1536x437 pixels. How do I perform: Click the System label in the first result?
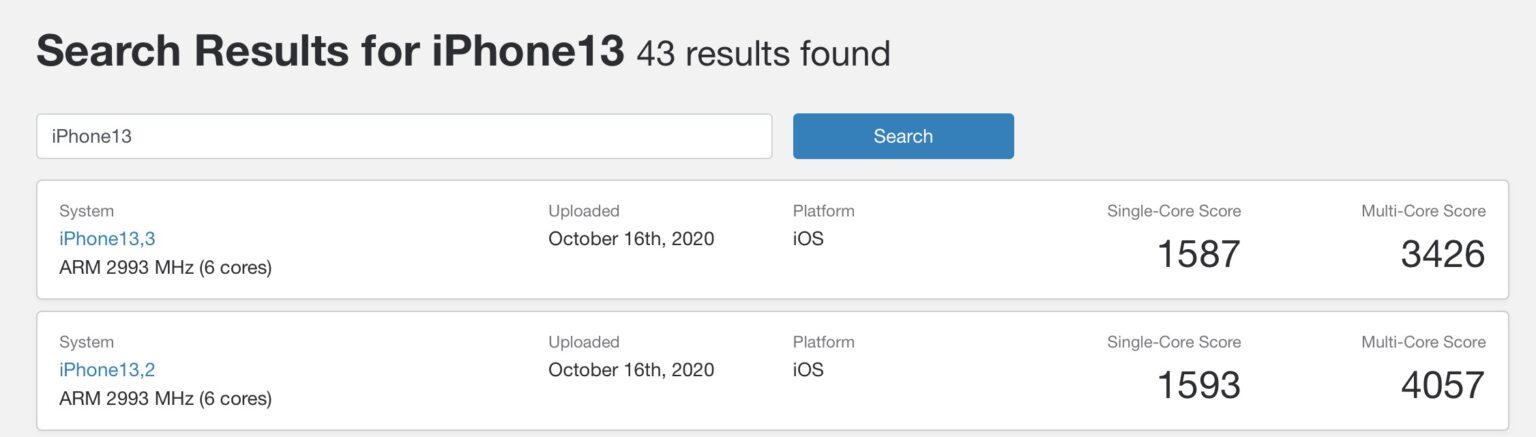pyautogui.click(x=86, y=211)
